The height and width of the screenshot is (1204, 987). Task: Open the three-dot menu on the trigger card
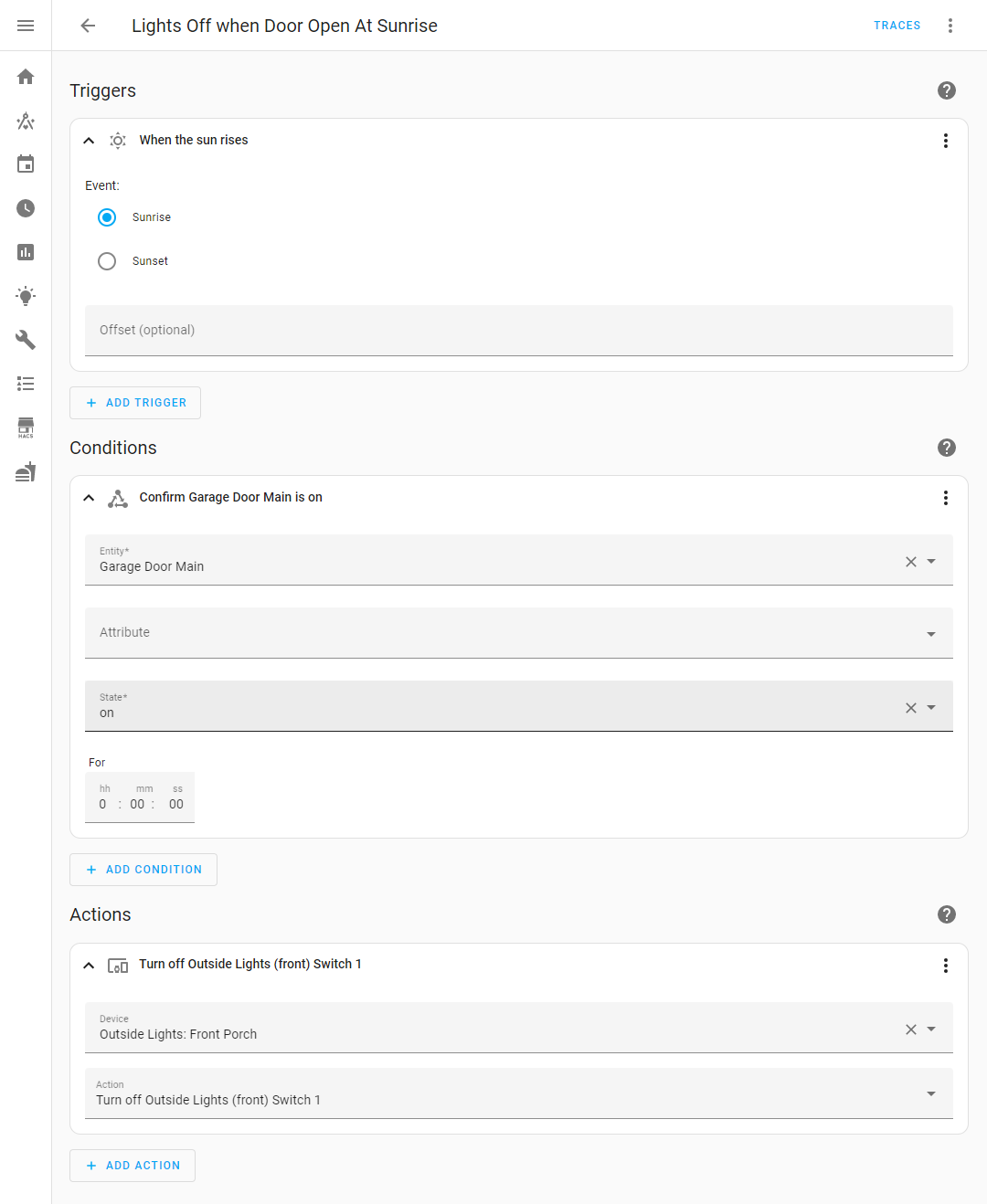(946, 140)
